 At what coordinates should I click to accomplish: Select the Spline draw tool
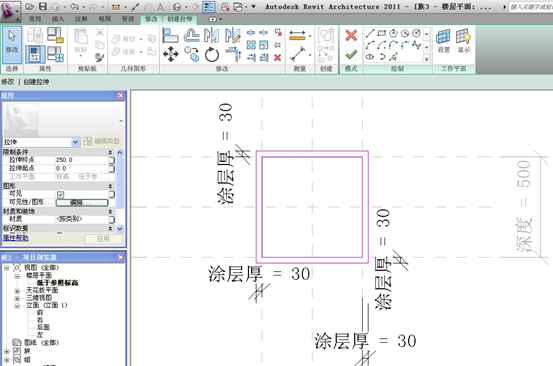click(417, 45)
